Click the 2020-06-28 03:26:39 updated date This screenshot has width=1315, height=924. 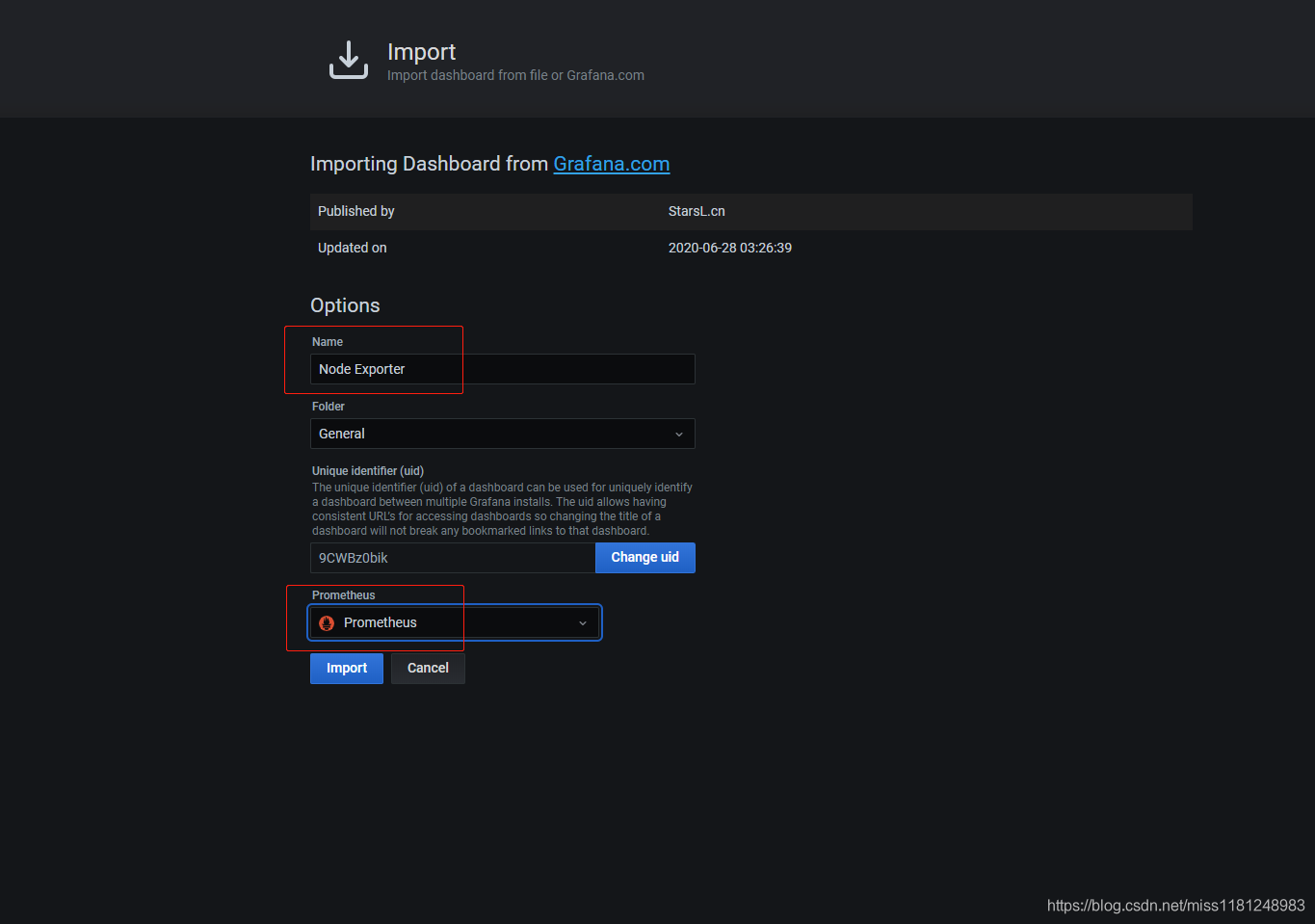click(730, 248)
